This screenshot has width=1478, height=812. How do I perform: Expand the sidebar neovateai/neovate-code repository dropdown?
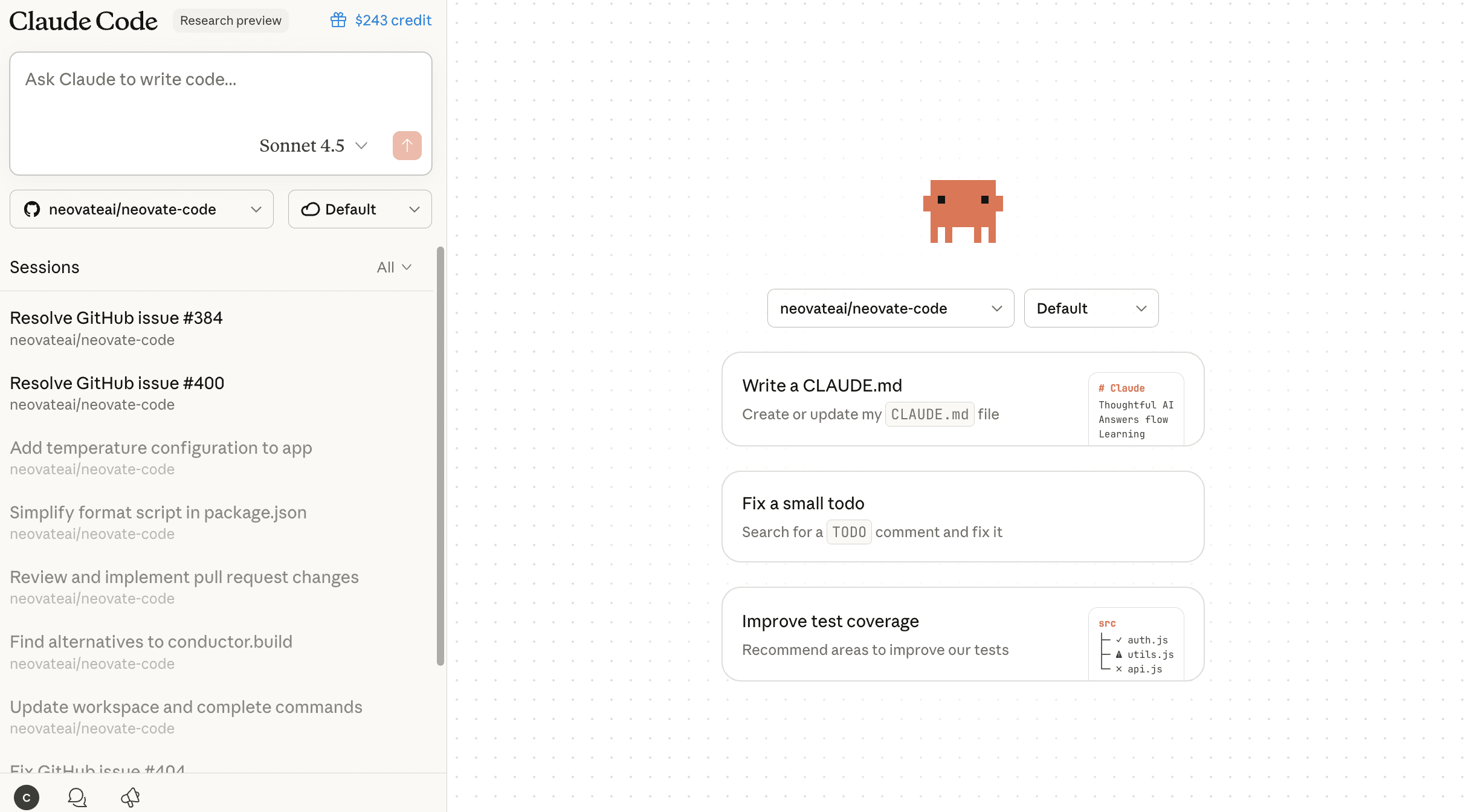tap(141, 209)
